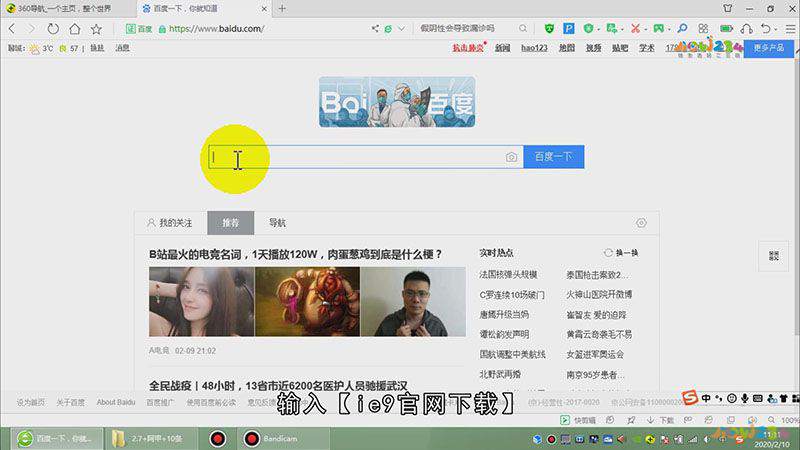Click the taskbar clock showing 2020/2/10

click(x=773, y=439)
